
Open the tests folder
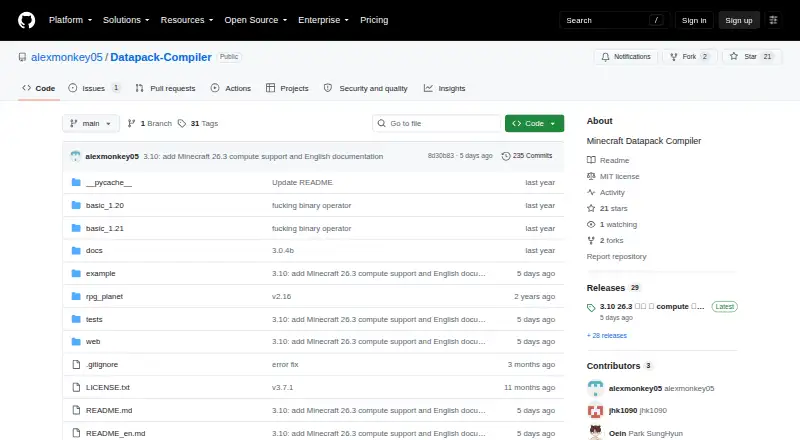(x=94, y=320)
